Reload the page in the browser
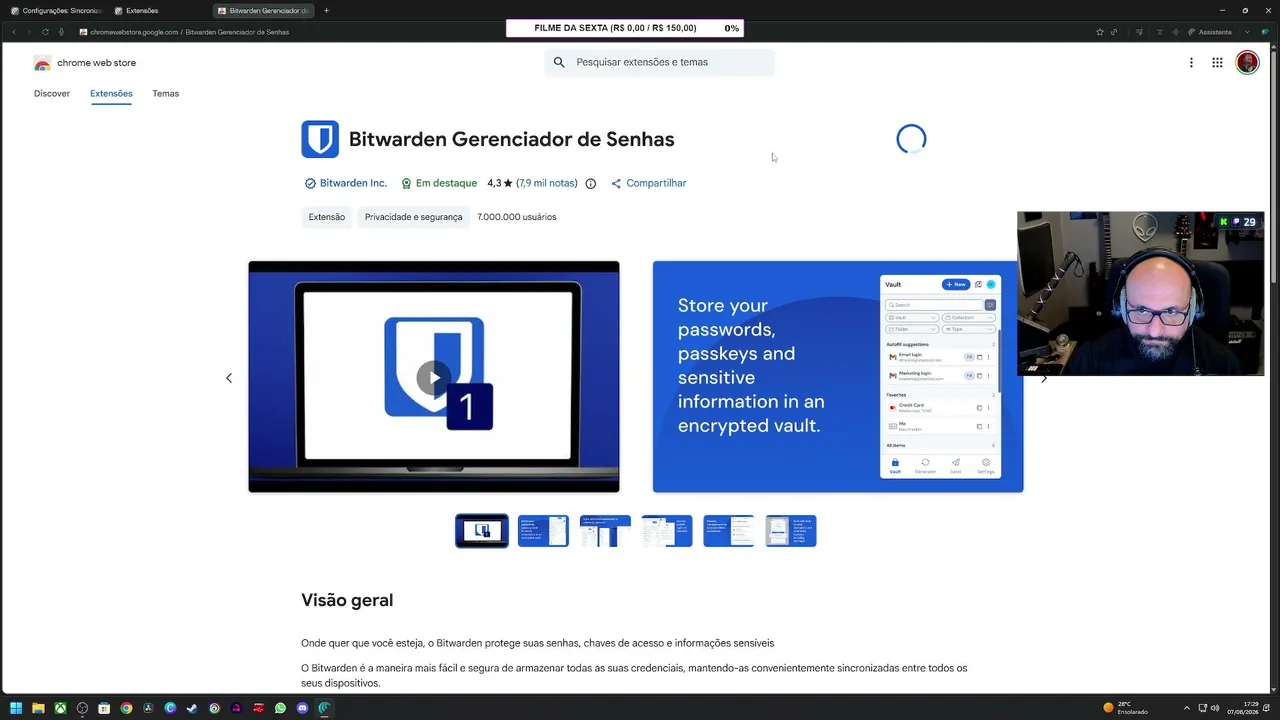 pos(45,32)
